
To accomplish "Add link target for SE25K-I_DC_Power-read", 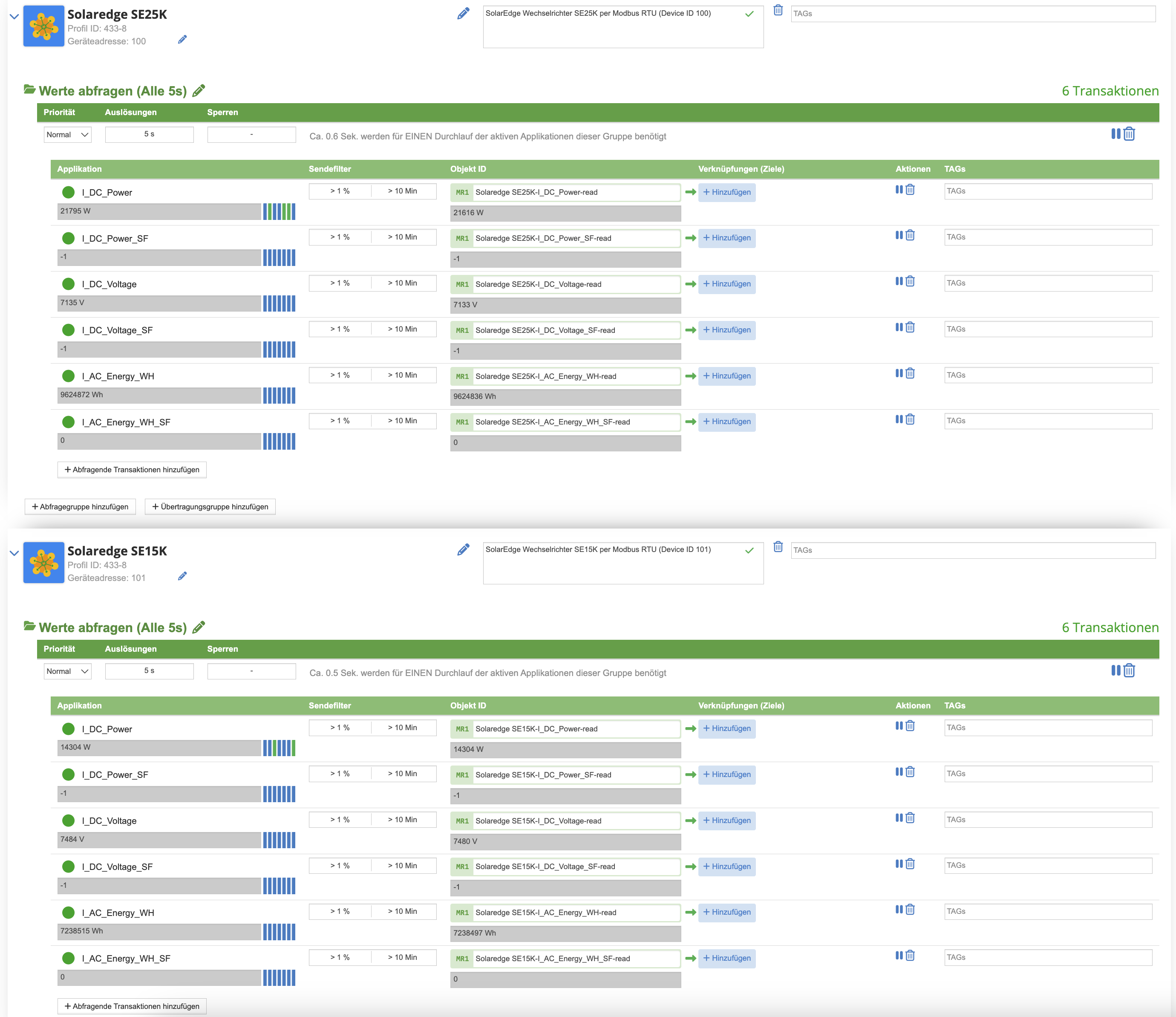I will pos(726,192).
